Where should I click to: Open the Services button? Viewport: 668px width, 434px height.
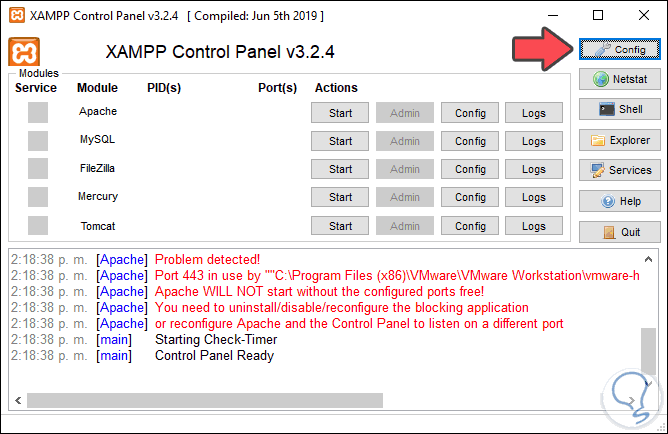click(619, 170)
